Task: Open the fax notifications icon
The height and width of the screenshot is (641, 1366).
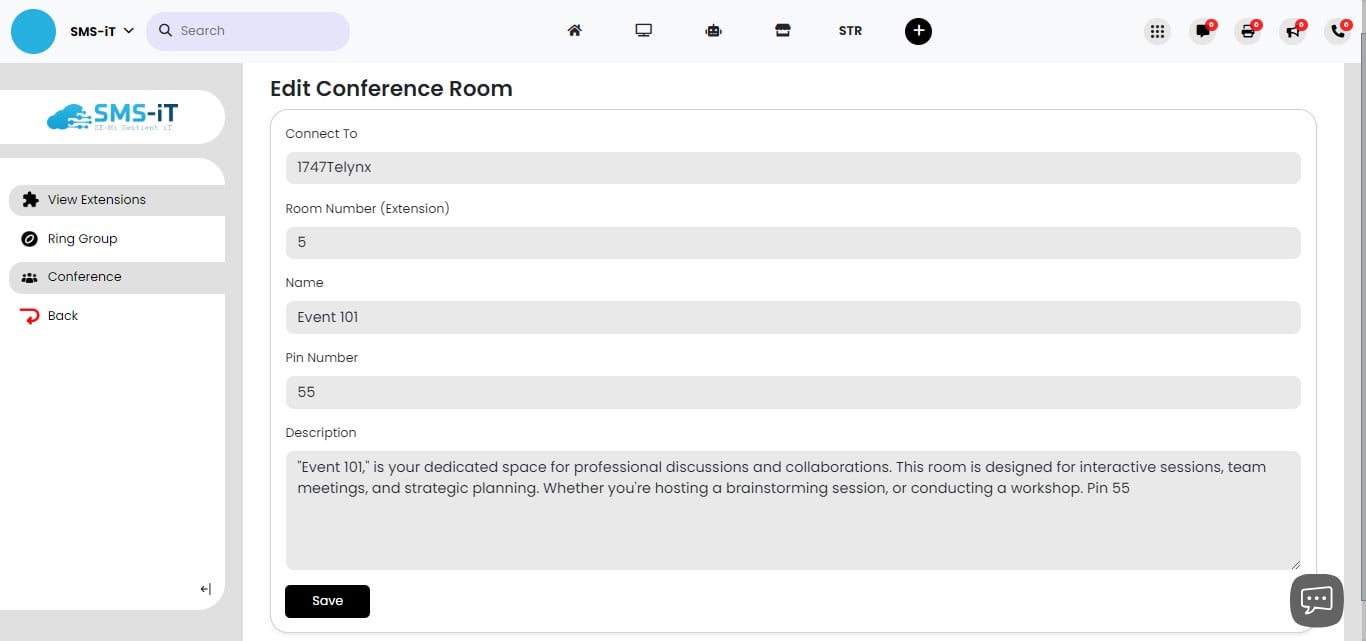Action: [x=1246, y=31]
